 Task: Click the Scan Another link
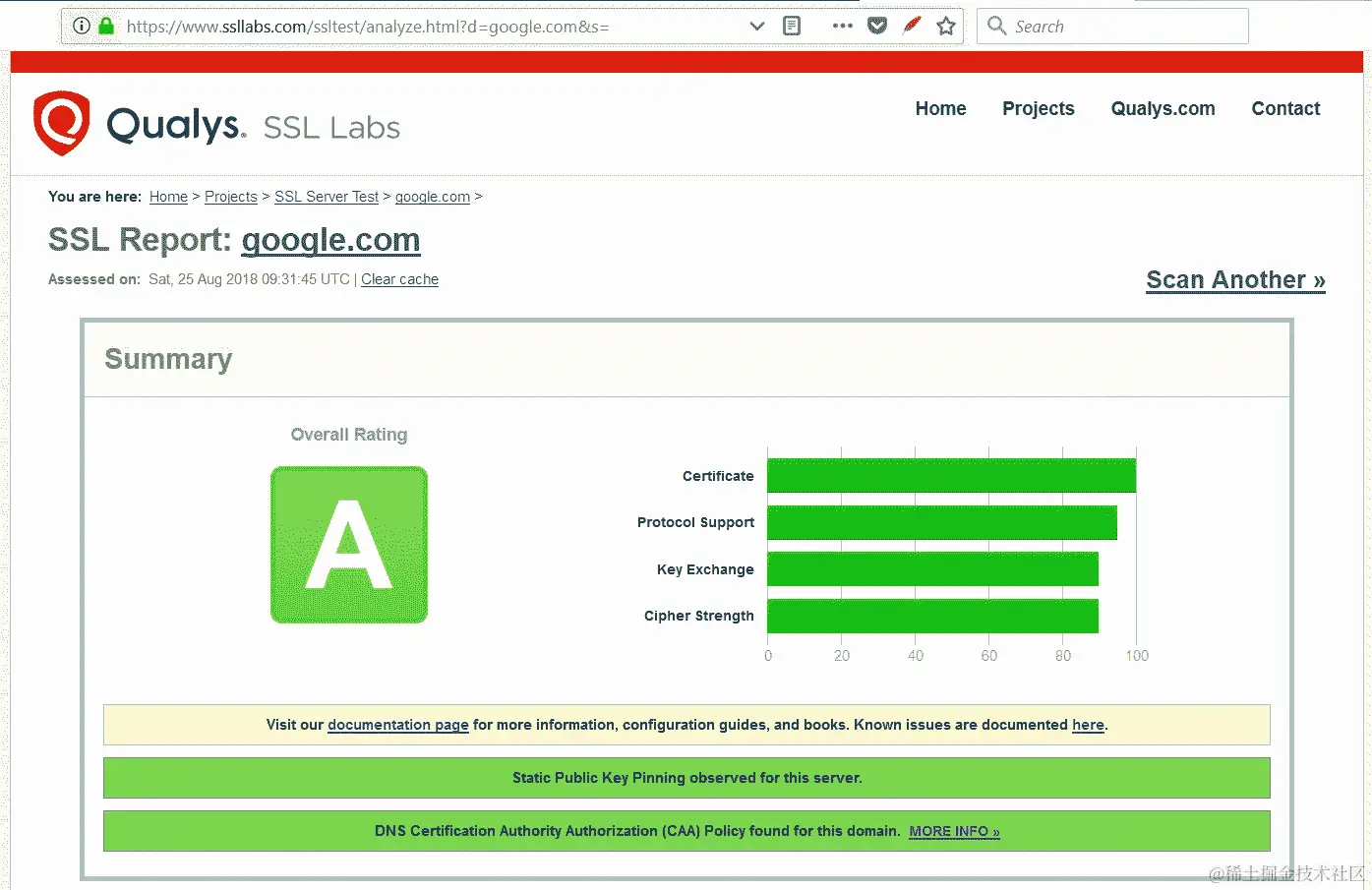click(1235, 280)
